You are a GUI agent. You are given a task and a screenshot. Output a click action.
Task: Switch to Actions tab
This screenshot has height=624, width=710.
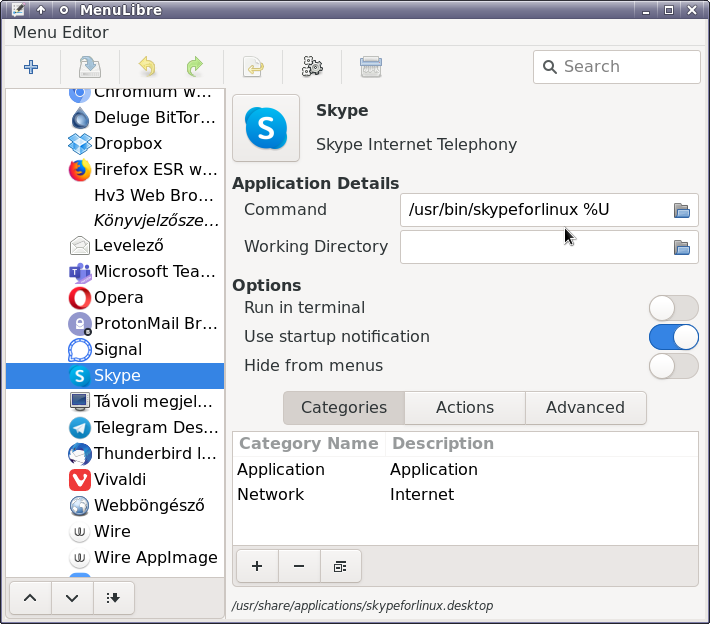pyautogui.click(x=465, y=408)
